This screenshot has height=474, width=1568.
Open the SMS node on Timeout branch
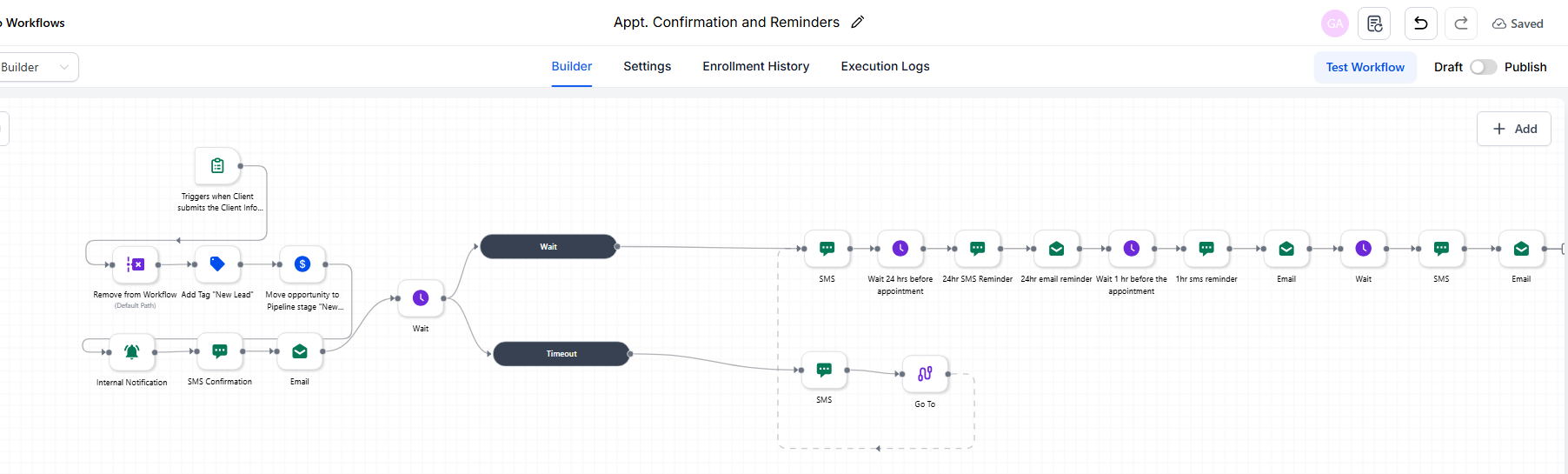tap(824, 370)
